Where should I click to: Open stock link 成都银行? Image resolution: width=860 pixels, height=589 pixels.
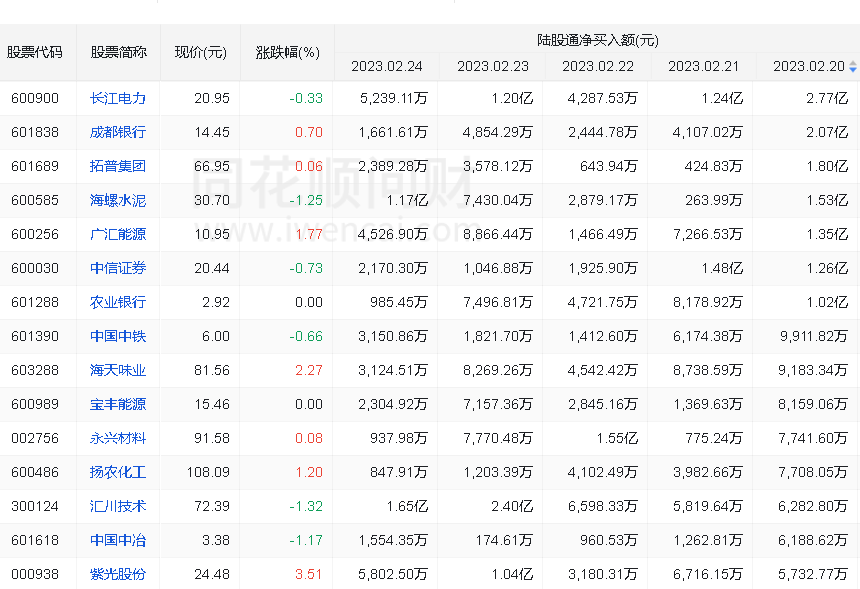(x=118, y=132)
